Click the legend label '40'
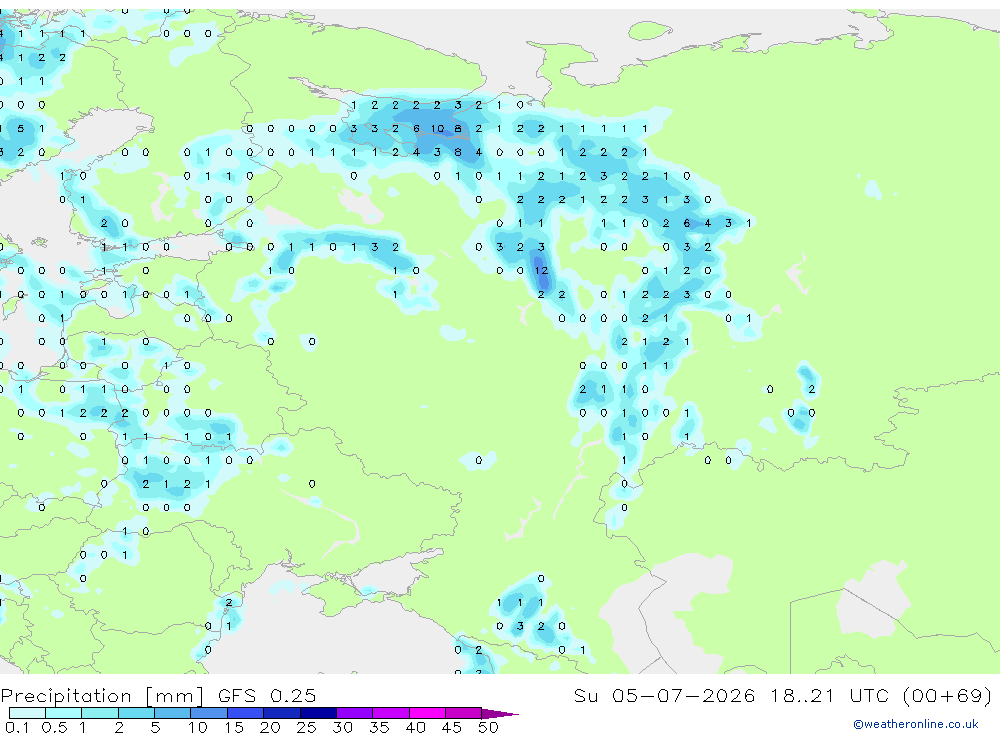 (415, 727)
